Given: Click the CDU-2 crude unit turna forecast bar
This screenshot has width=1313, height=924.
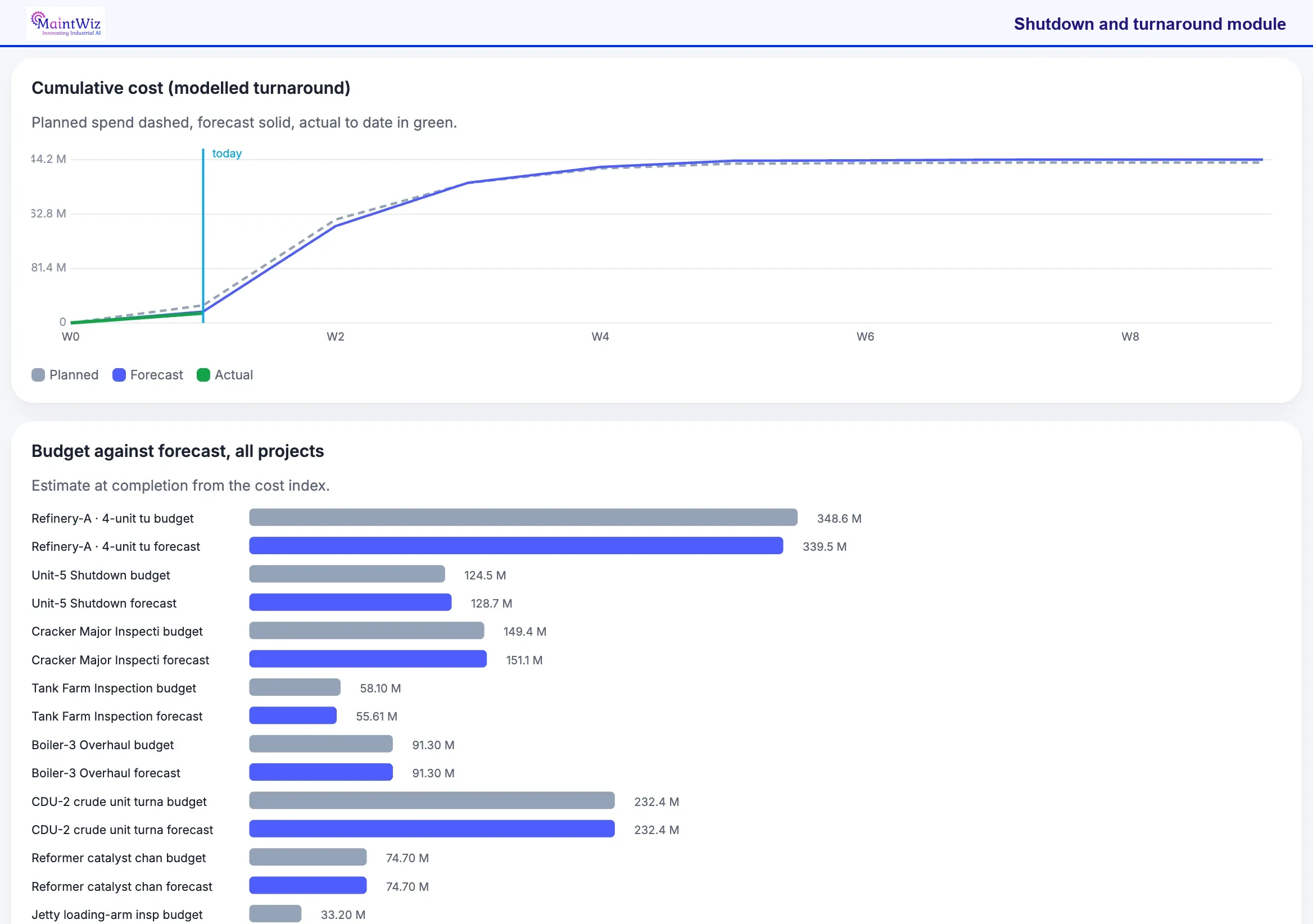Looking at the screenshot, I should [432, 829].
